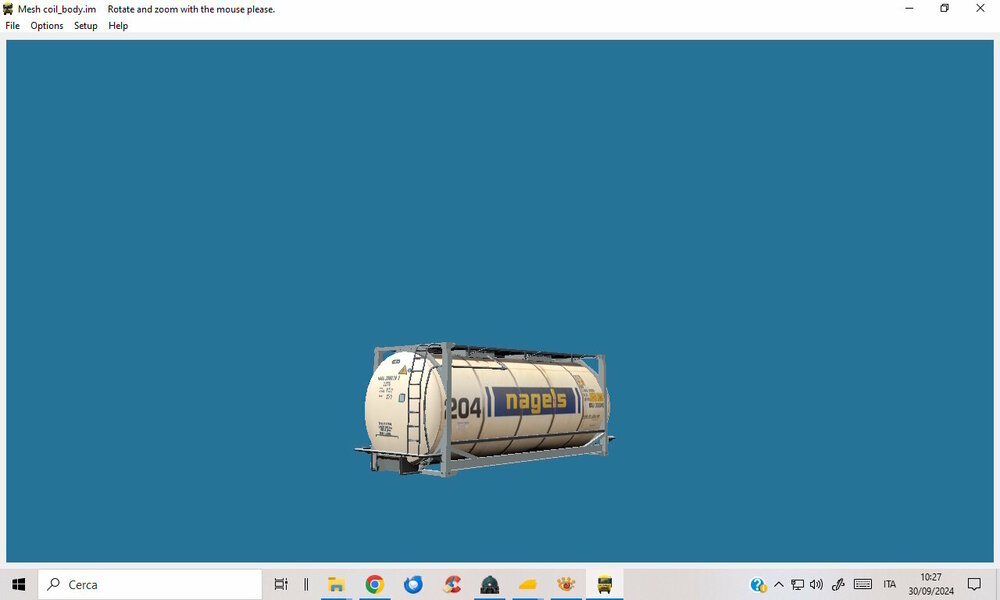Screen dimensions: 1000x600
Task: Close the Mesh viewer window
Action: (980, 8)
